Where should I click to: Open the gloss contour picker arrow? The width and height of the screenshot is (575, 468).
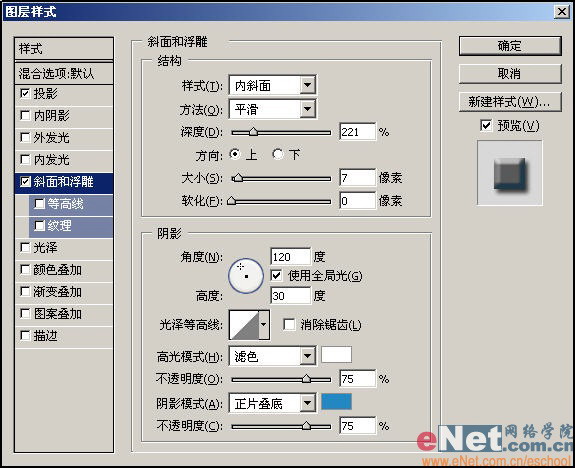[264, 325]
